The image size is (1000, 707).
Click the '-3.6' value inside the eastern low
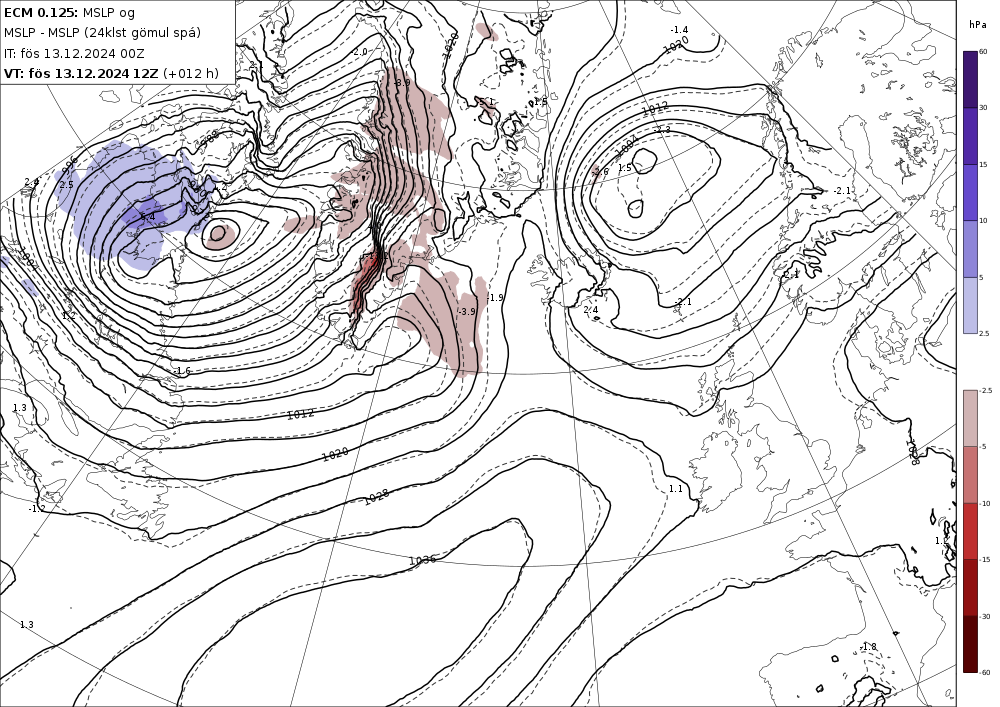(600, 171)
